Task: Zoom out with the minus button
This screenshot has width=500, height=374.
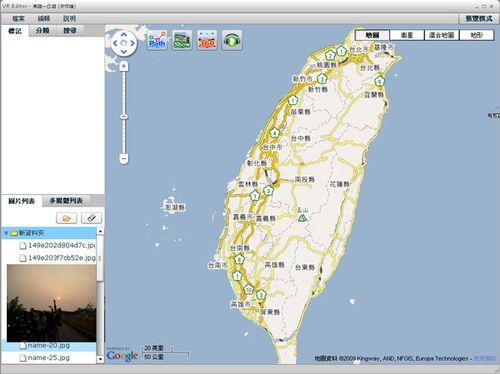Action: 124,159
